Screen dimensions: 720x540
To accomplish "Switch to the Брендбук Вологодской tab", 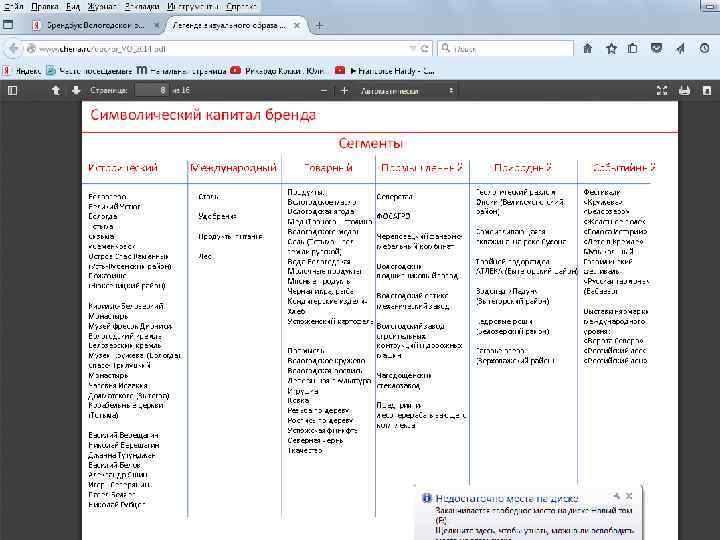I will click(x=94, y=25).
